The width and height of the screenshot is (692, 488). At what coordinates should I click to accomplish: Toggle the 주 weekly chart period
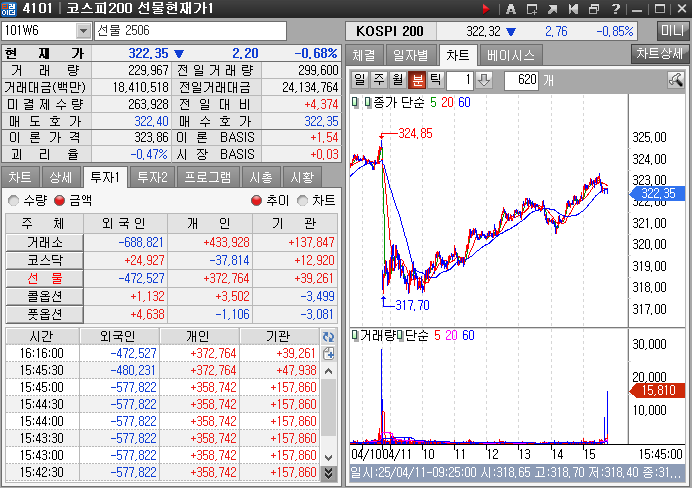pos(379,79)
